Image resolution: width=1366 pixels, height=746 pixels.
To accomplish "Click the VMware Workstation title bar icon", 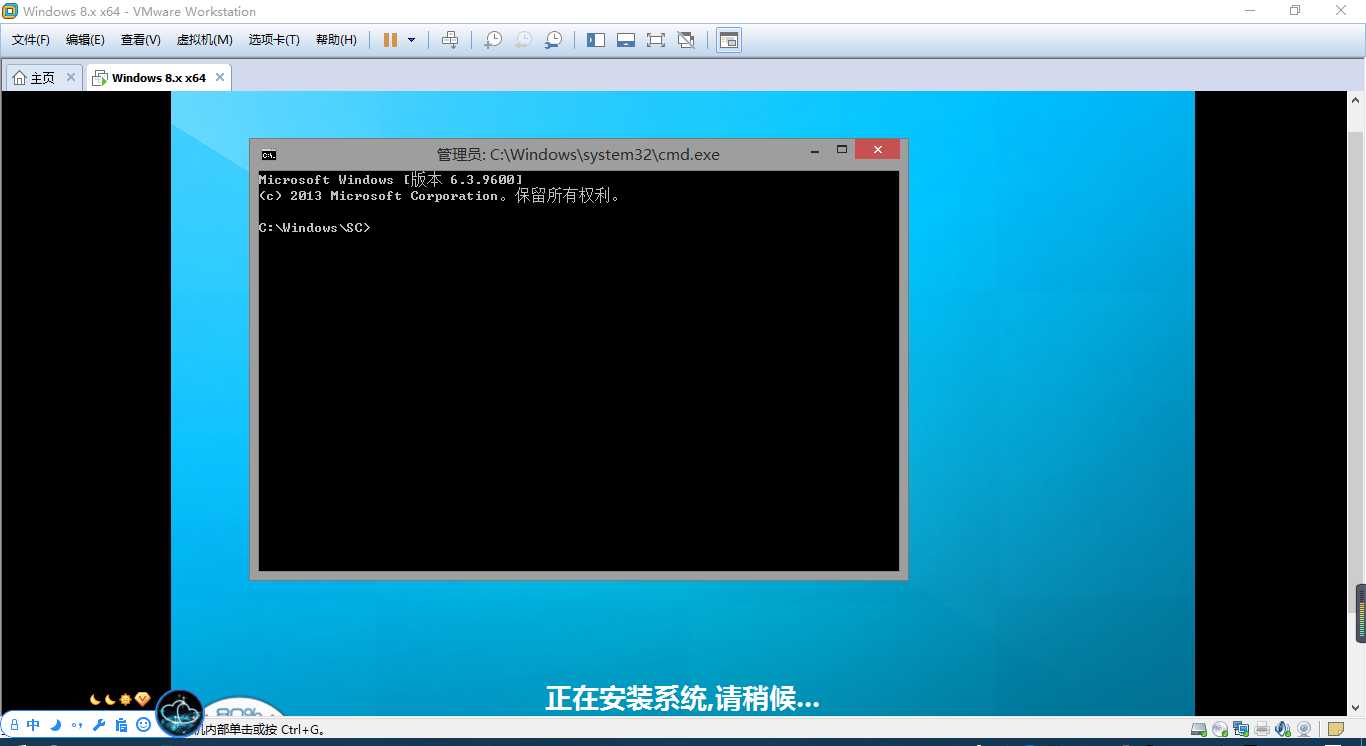I will click(x=10, y=11).
